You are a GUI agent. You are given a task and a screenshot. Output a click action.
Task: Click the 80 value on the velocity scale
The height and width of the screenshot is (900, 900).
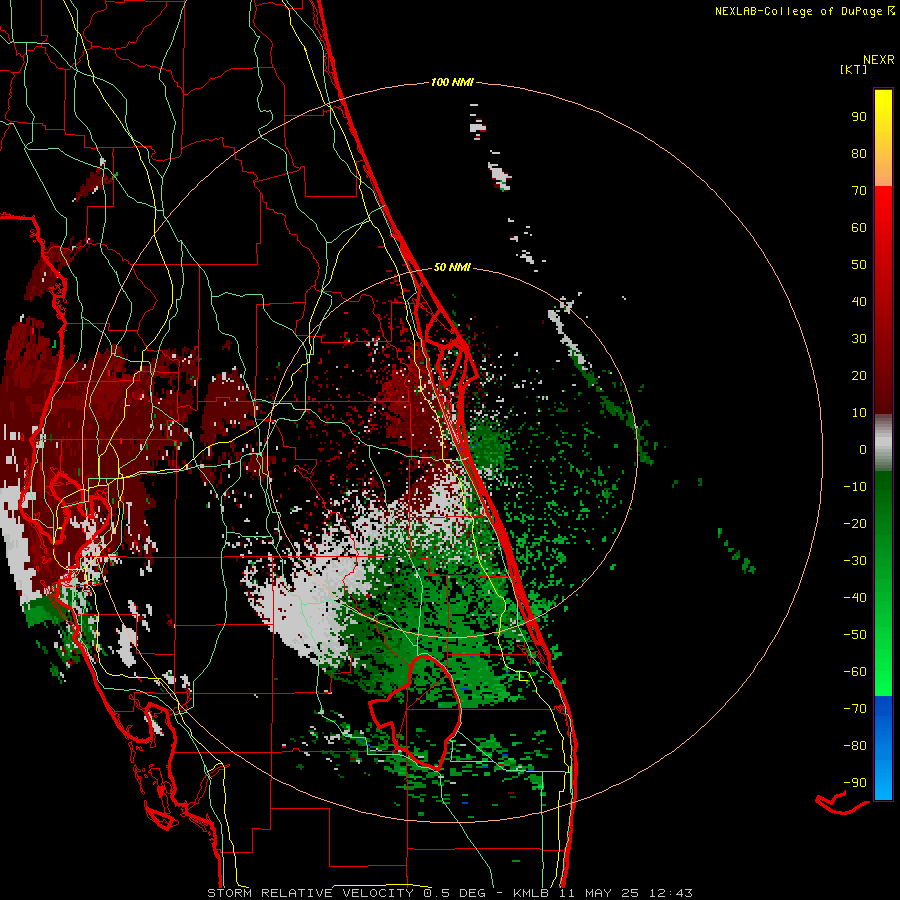[859, 153]
